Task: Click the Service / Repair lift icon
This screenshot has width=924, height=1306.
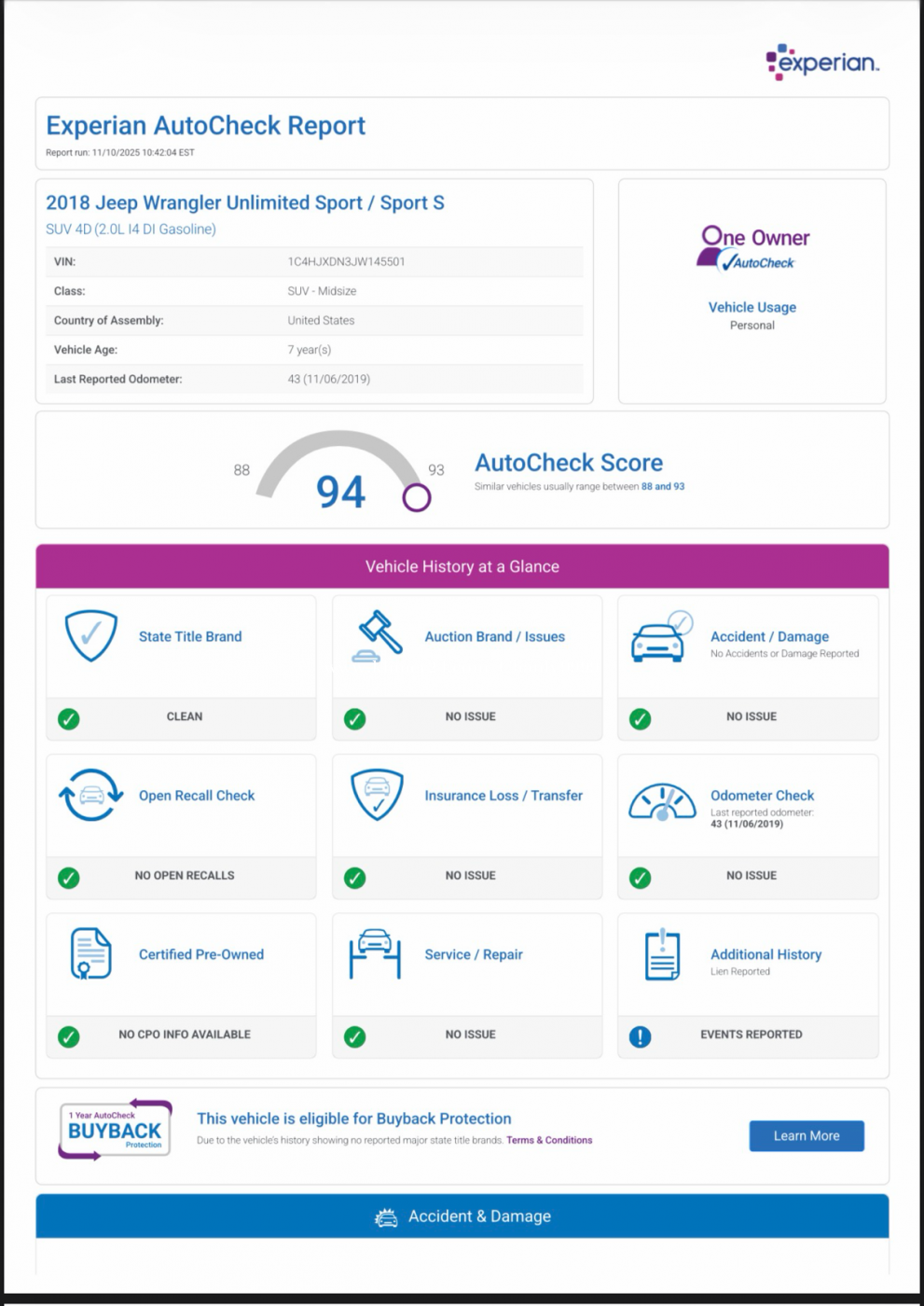Action: (375, 953)
